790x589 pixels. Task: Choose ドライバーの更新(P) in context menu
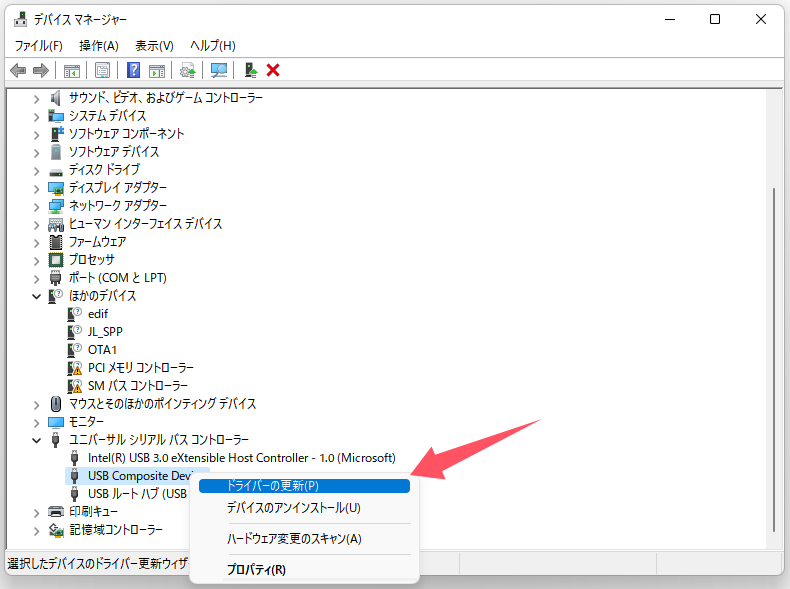[304, 486]
